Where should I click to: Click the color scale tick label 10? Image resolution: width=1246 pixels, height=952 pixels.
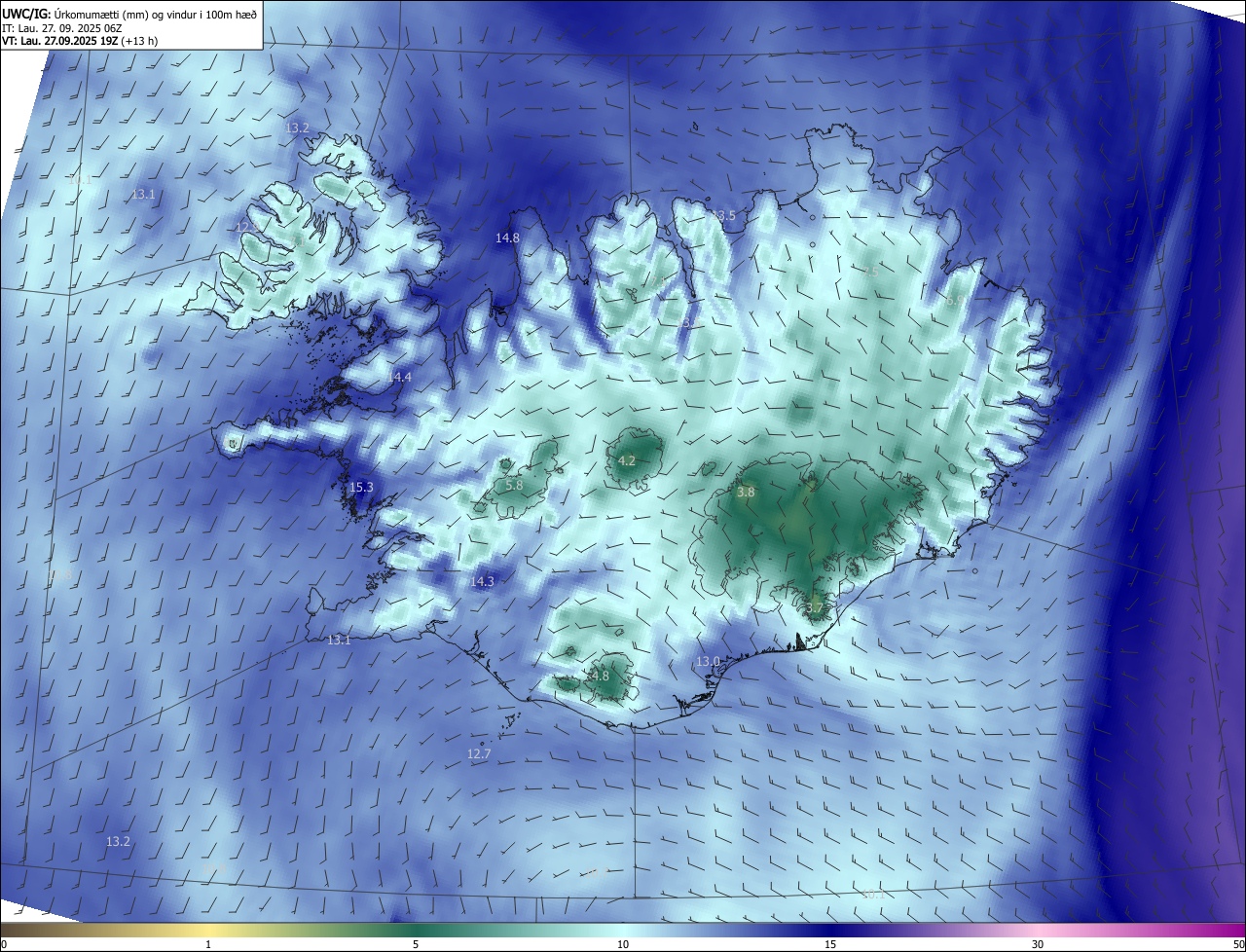[x=623, y=944]
